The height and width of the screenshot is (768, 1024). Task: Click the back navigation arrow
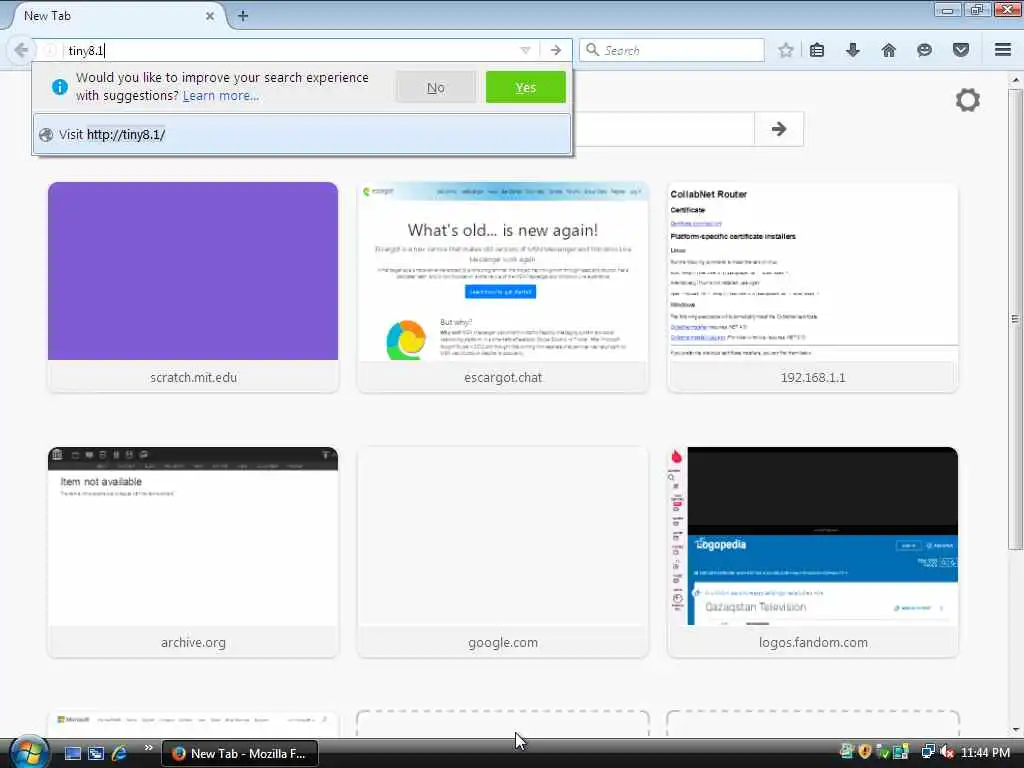21,50
